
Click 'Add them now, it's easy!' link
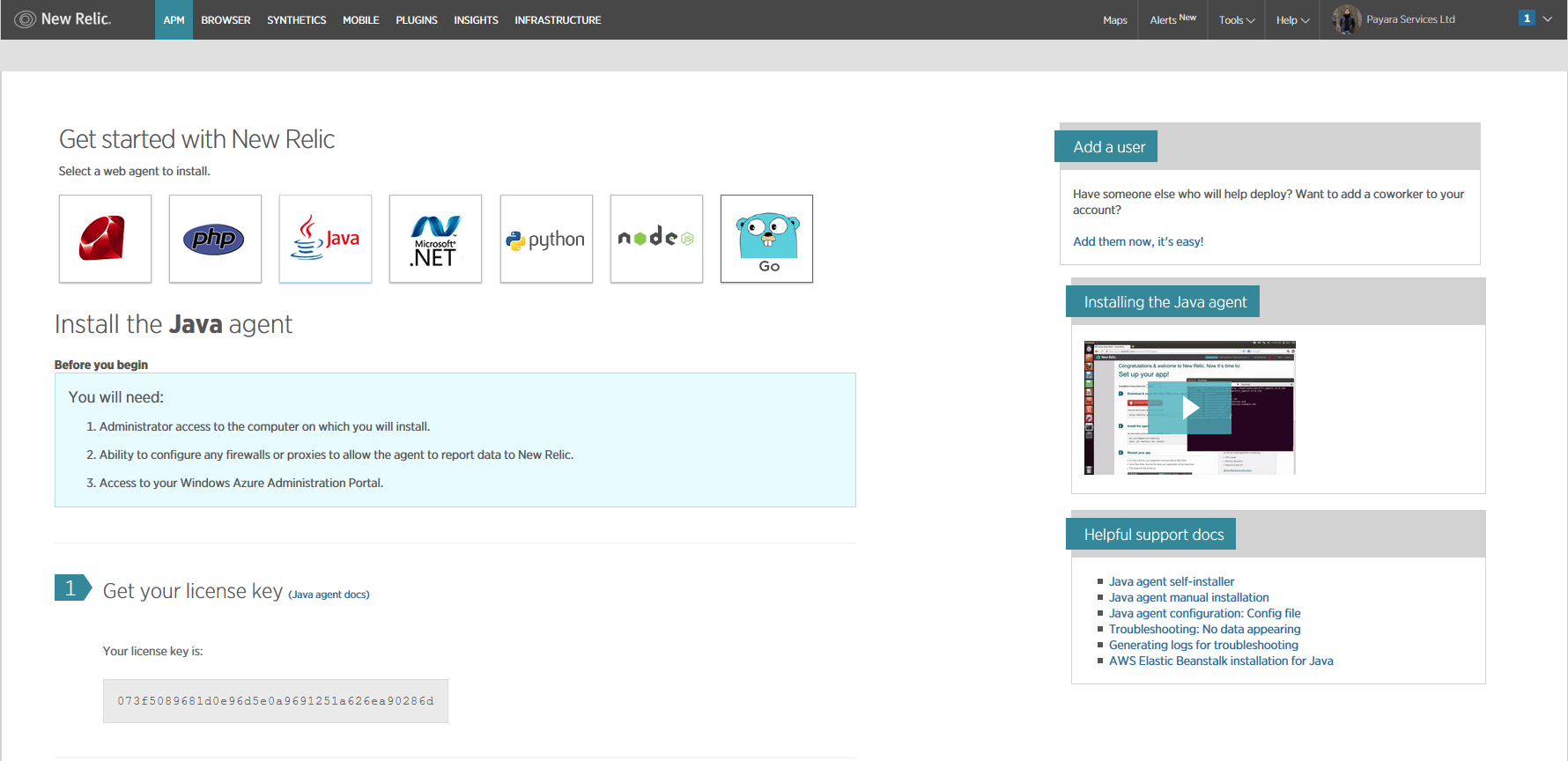pos(1137,241)
